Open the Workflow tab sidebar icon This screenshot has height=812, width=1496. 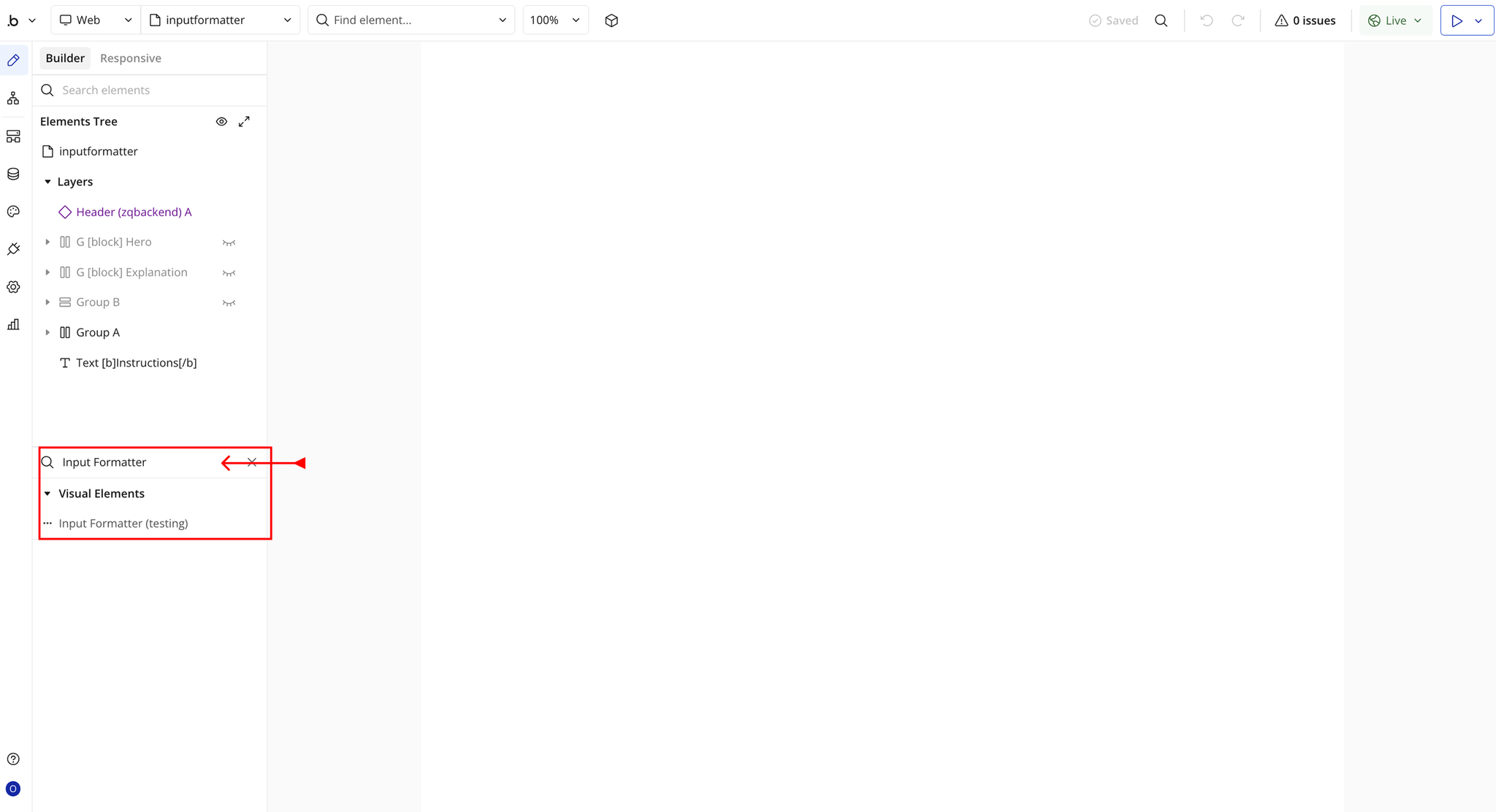[13, 98]
